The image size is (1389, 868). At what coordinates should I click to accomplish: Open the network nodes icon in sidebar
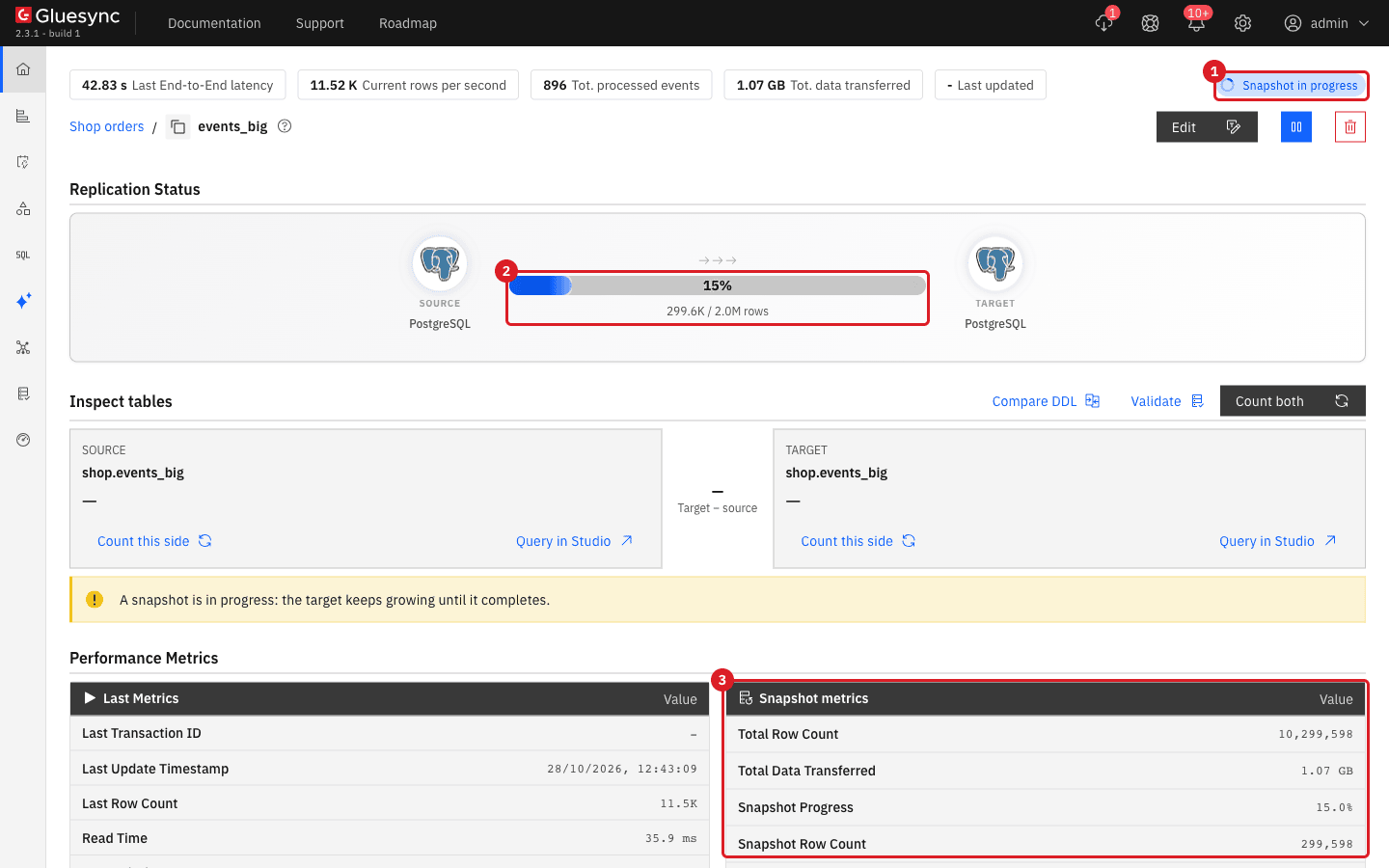point(23,347)
